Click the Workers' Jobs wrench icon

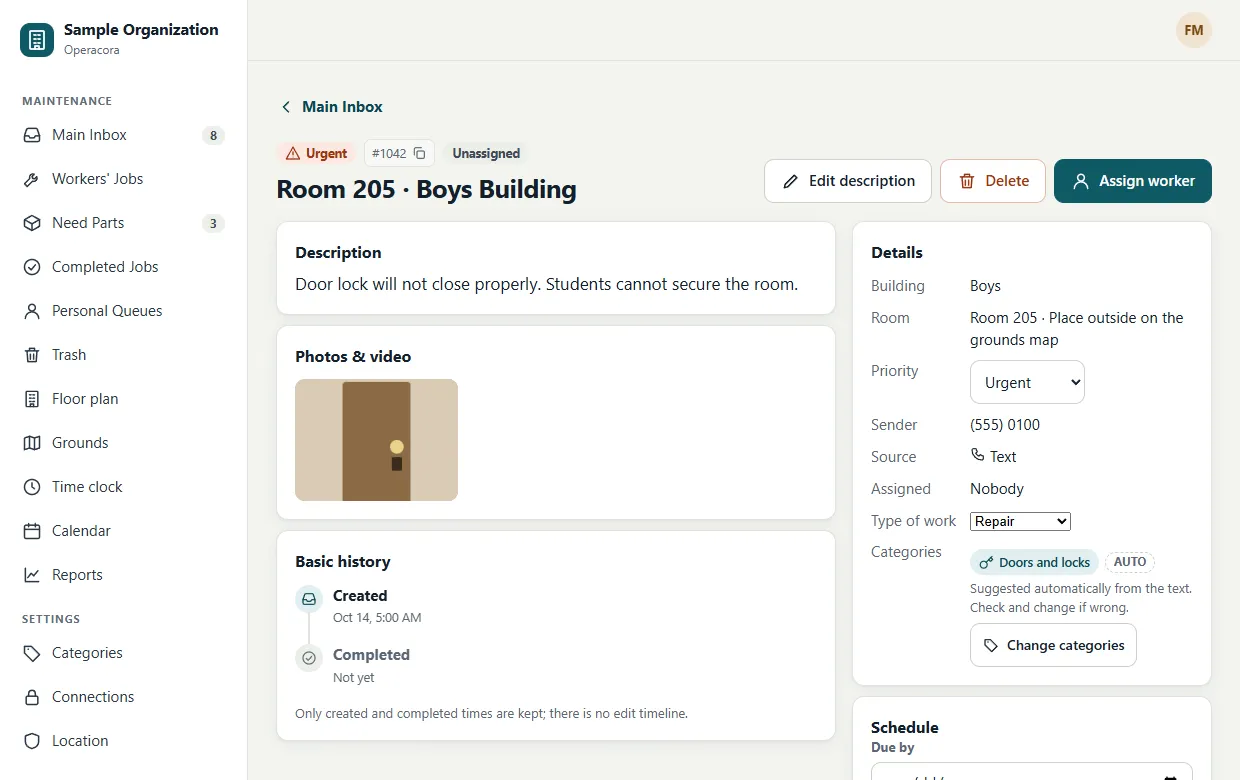(32, 179)
